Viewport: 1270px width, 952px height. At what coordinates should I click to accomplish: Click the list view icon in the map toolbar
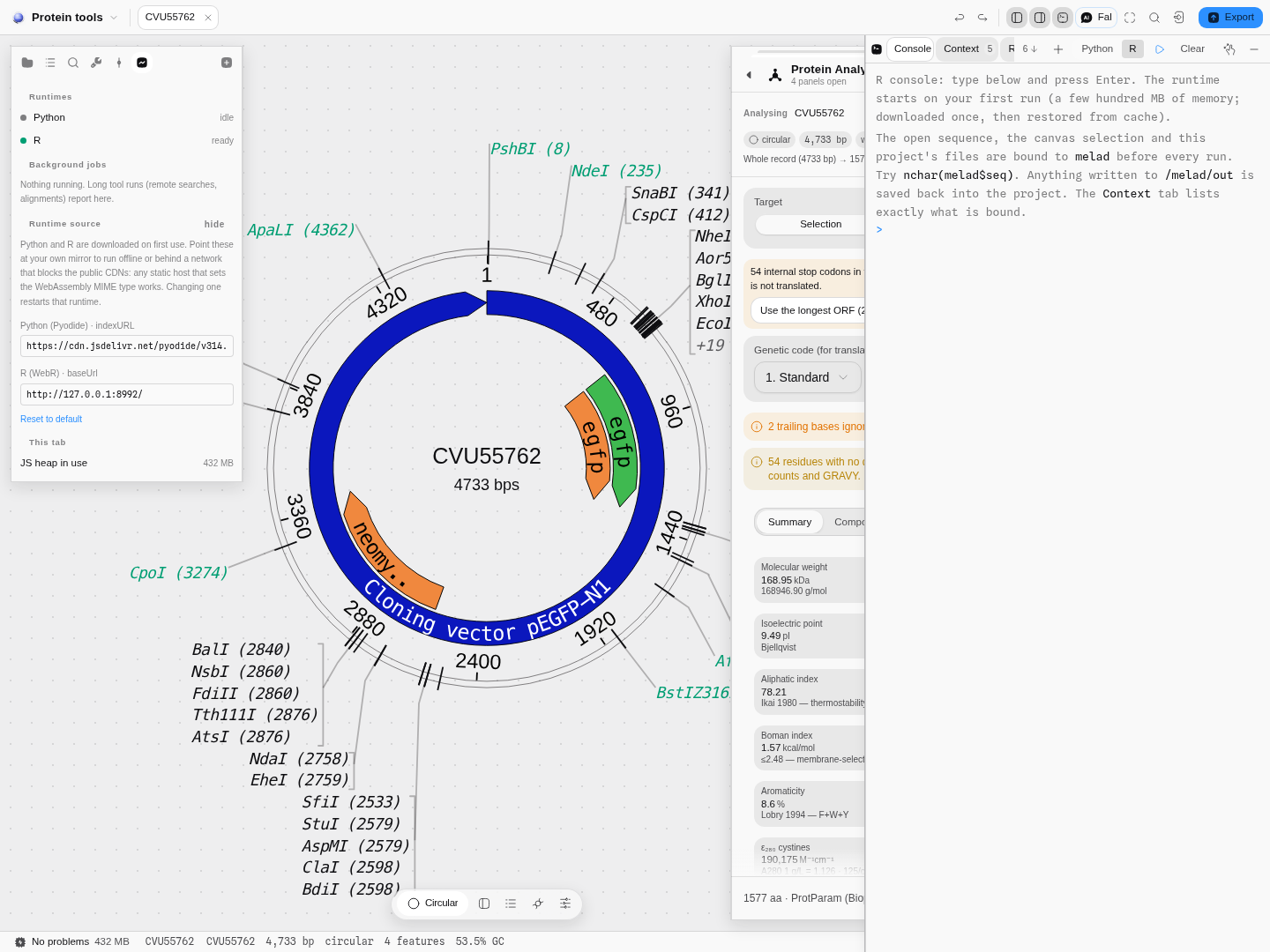tap(511, 904)
